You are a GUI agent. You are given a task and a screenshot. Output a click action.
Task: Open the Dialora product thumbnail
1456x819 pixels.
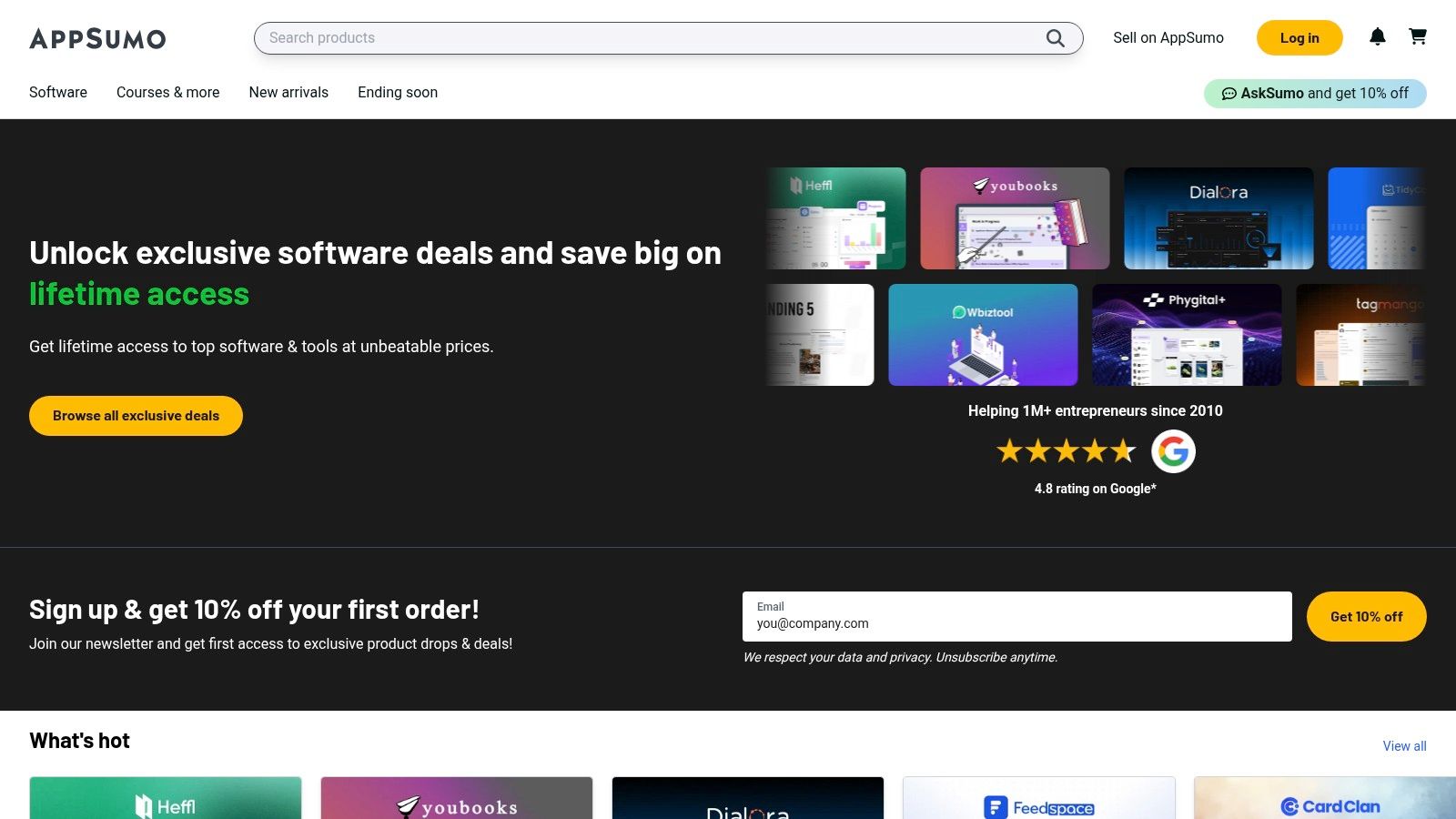1218,217
